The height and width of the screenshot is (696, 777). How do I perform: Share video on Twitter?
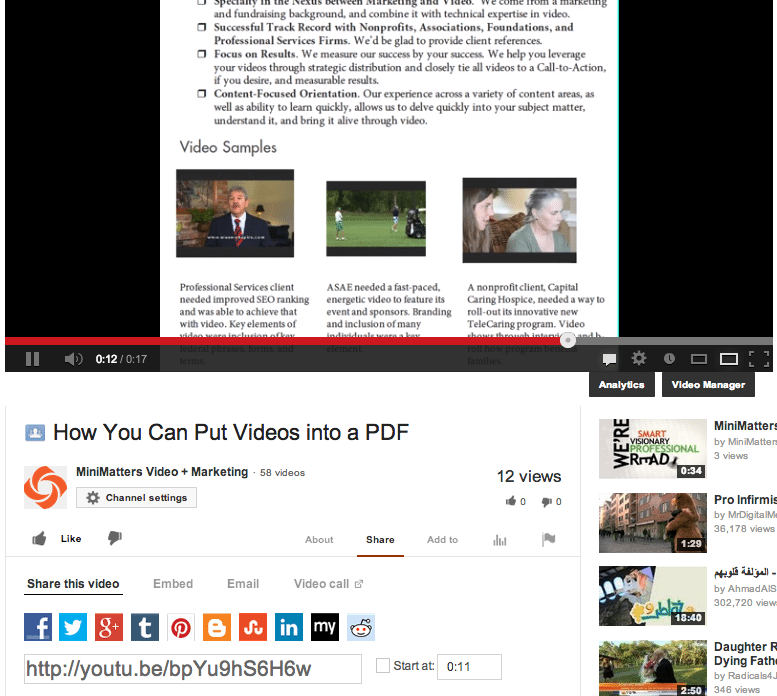click(73, 627)
